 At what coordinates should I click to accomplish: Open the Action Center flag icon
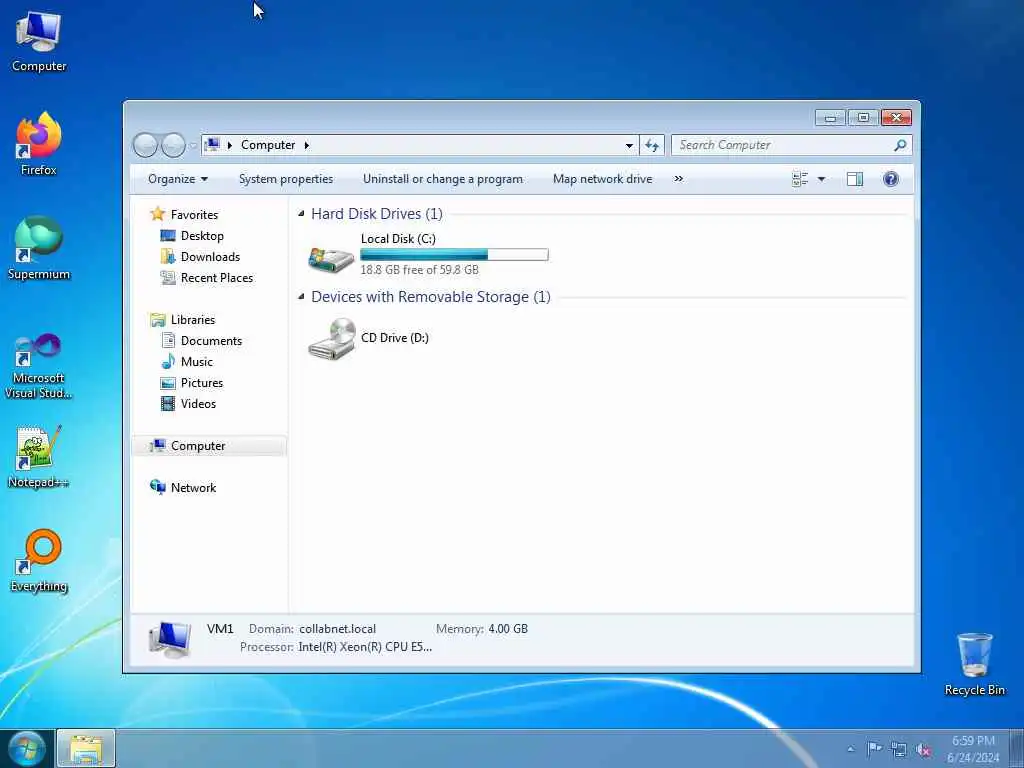click(x=874, y=749)
